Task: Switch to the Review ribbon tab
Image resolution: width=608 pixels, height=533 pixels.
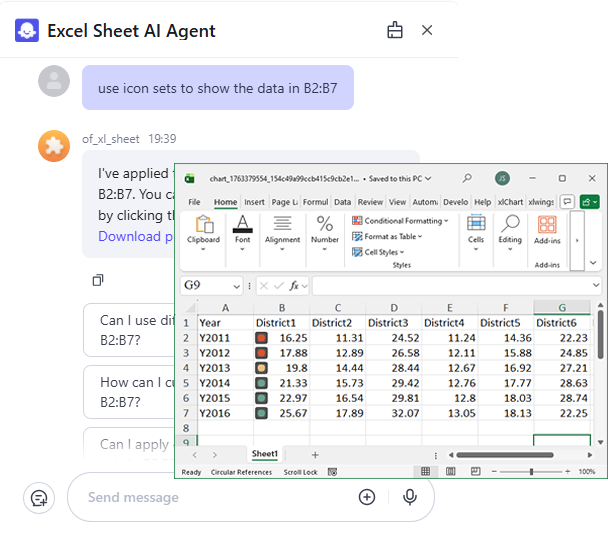Action: 370,202
